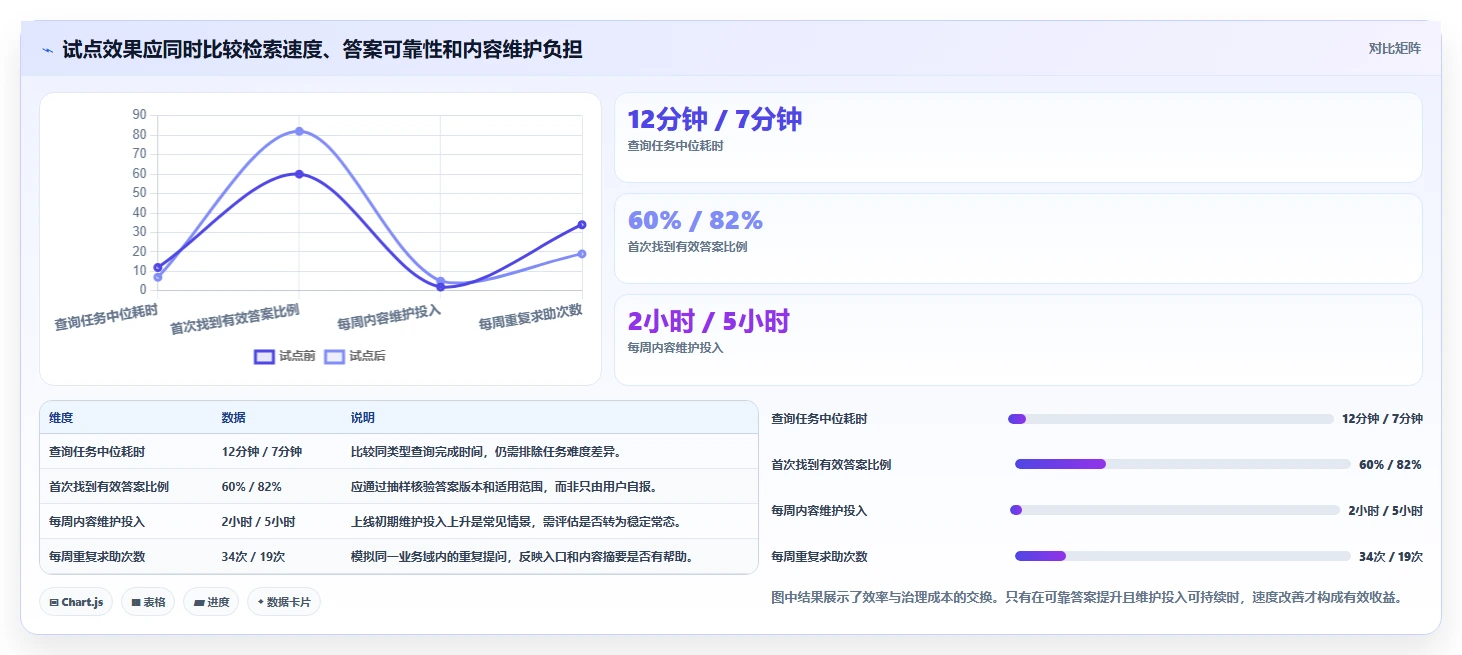1462x655 pixels.
Task: Click the 表格 tag chip
Action: (x=148, y=602)
